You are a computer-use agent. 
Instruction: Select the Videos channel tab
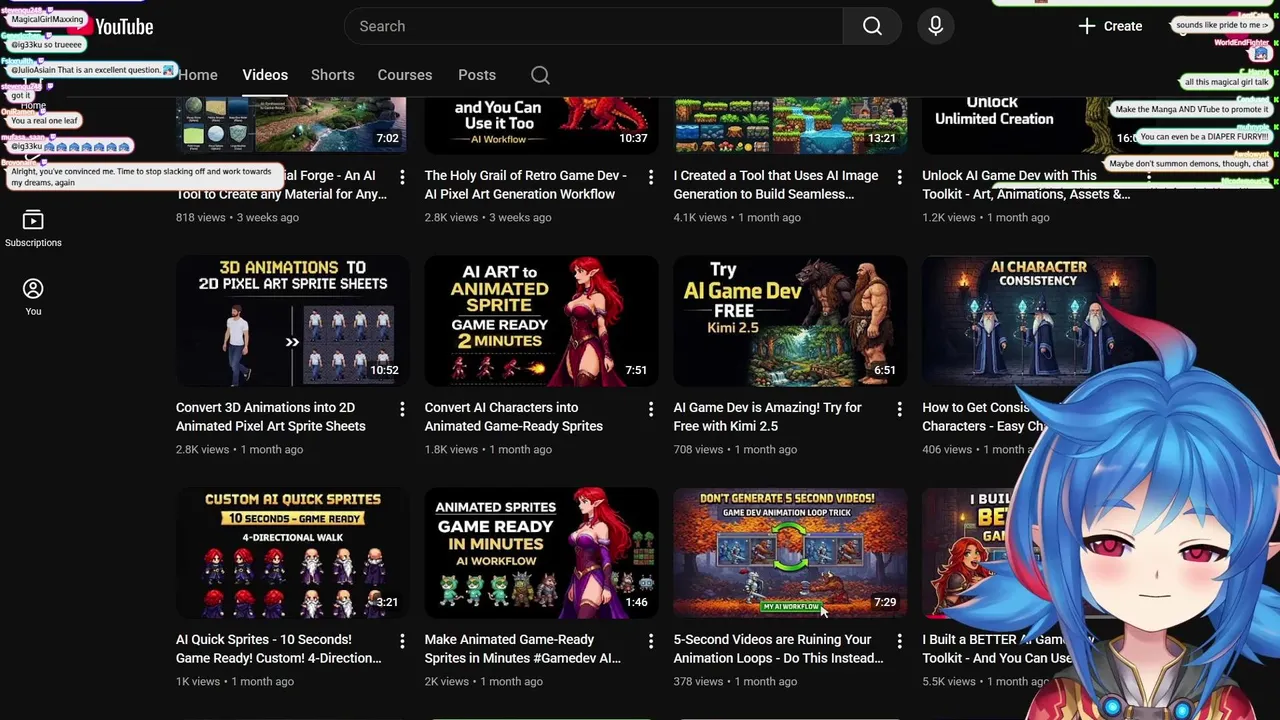(265, 75)
